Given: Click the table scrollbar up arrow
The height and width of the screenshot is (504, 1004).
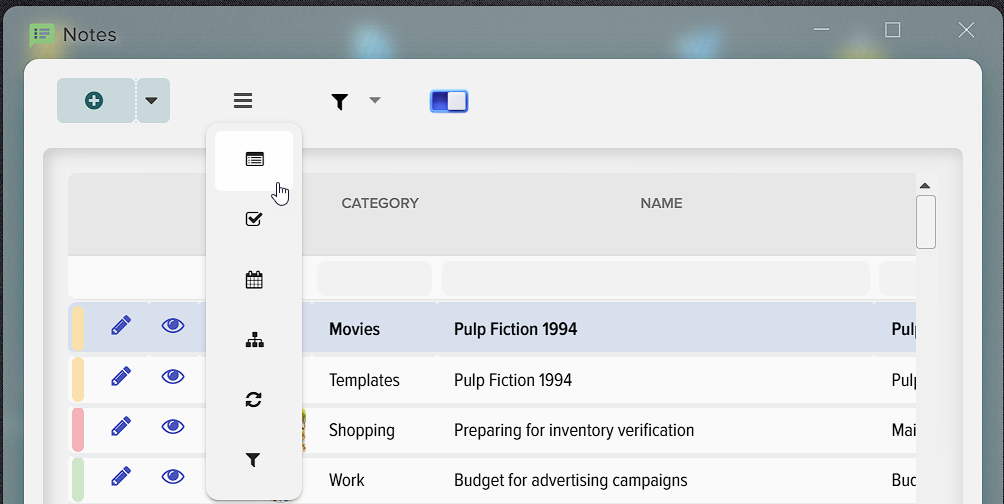Looking at the screenshot, I should point(925,186).
